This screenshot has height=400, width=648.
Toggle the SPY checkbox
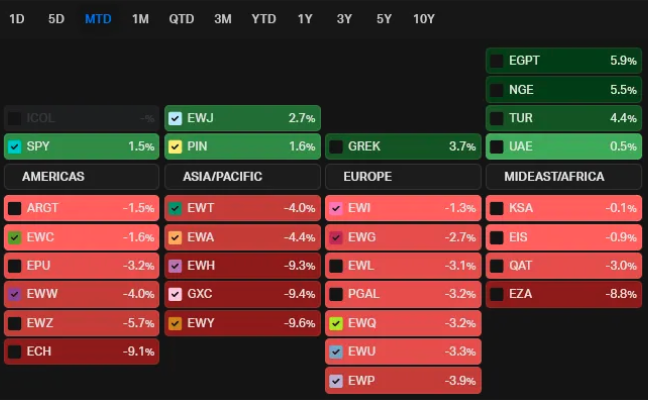tap(14, 147)
